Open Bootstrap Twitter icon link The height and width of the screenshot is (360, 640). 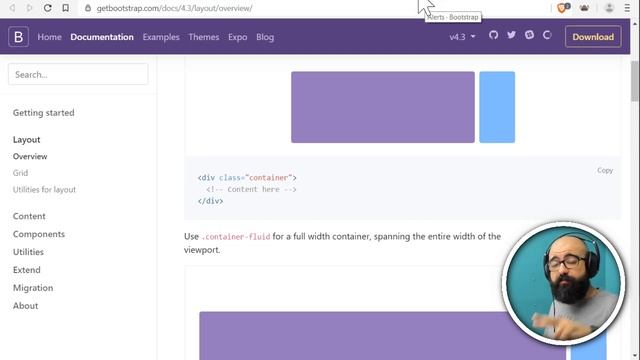pos(511,35)
